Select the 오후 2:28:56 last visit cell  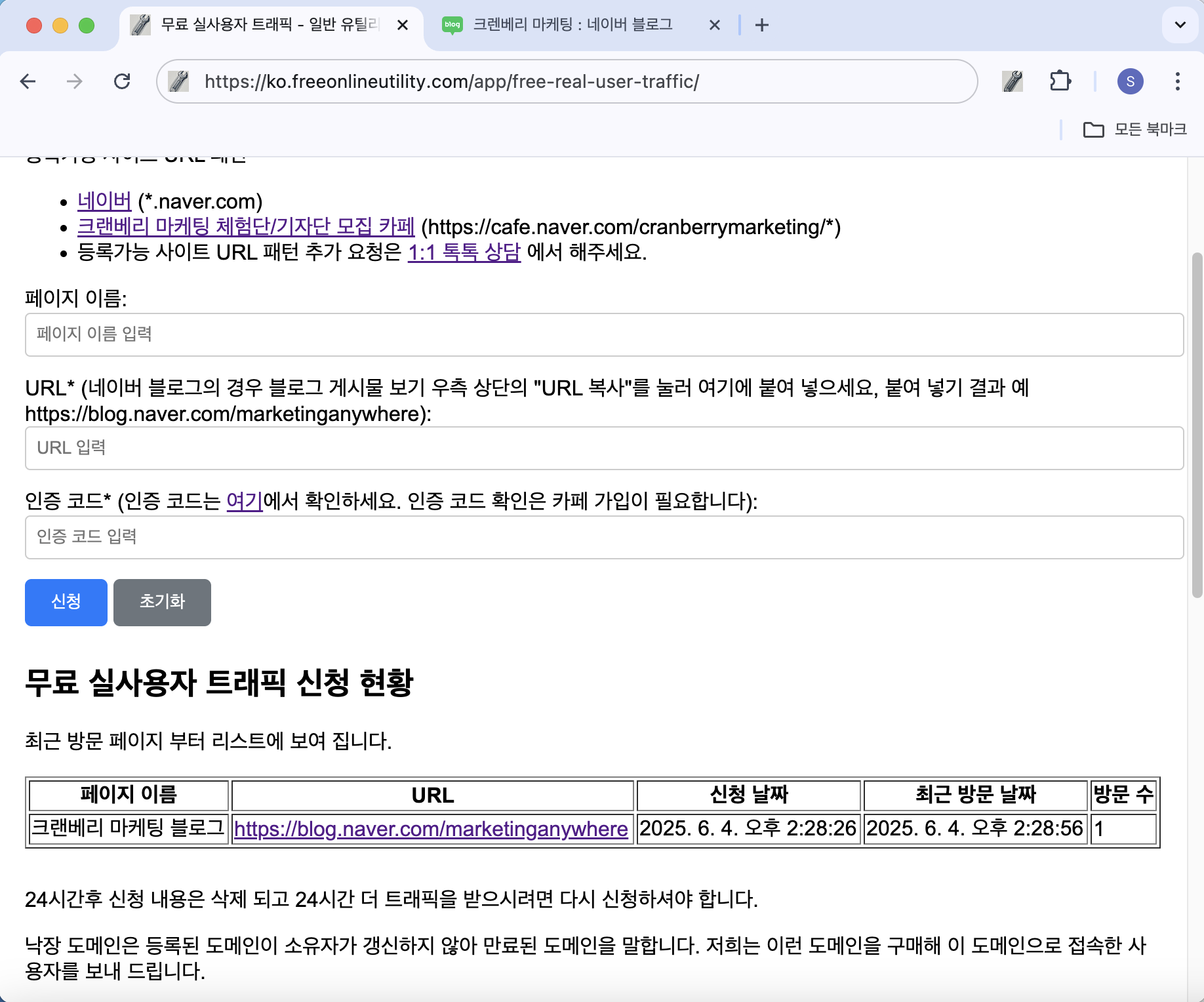[x=975, y=829]
